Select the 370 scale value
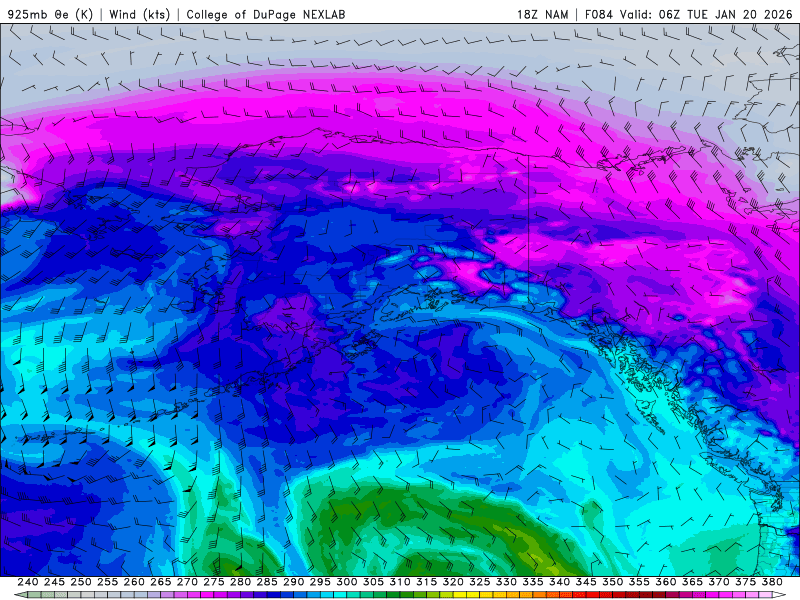 719,582
